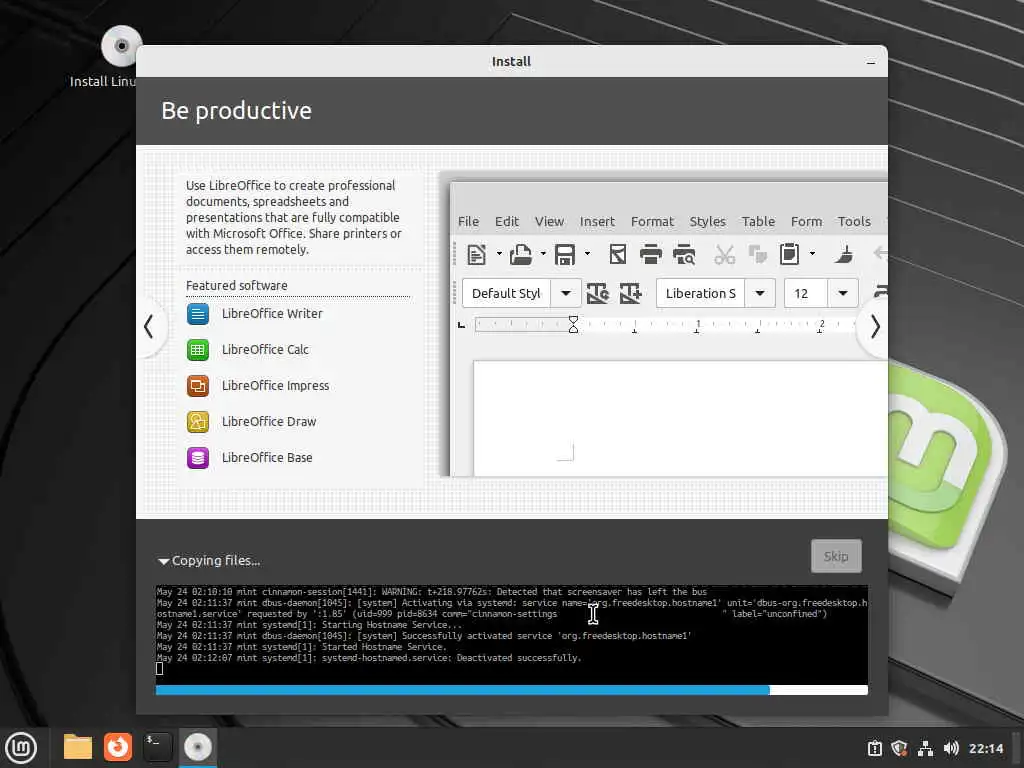This screenshot has width=1024, height=768.
Task: Select the LibreOffice Draw label
Action: point(268,421)
